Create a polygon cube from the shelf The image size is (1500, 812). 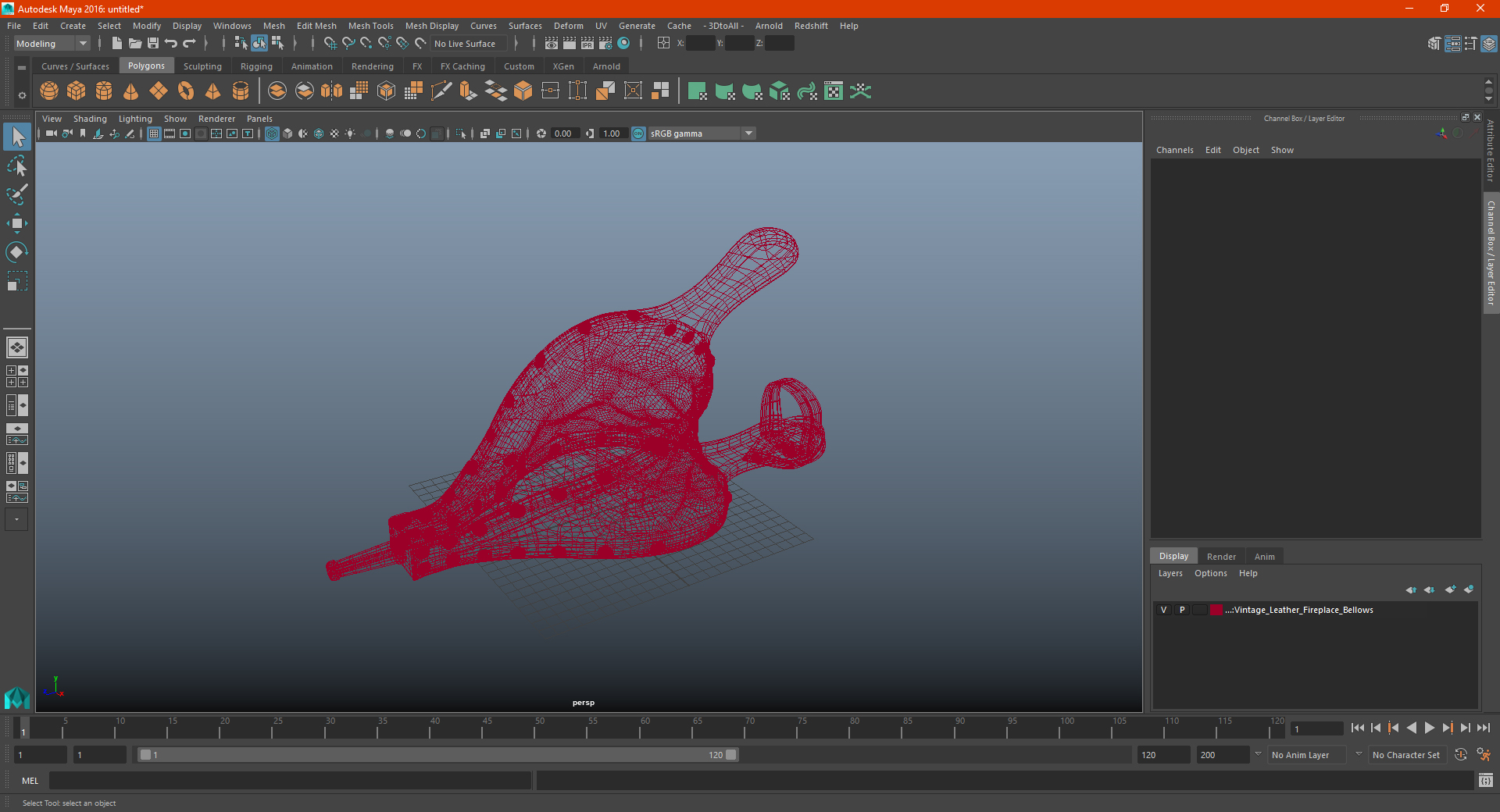click(x=77, y=91)
